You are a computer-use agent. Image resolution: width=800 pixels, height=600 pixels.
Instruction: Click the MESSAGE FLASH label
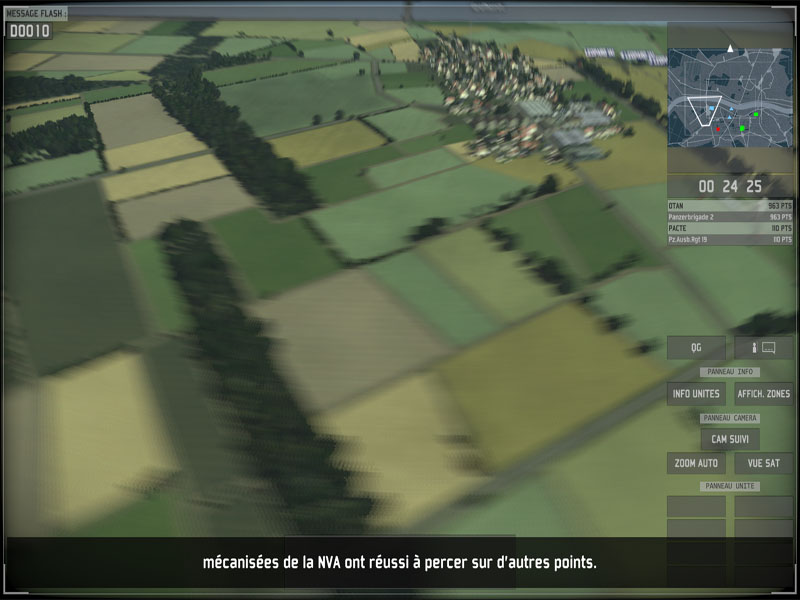coord(35,13)
